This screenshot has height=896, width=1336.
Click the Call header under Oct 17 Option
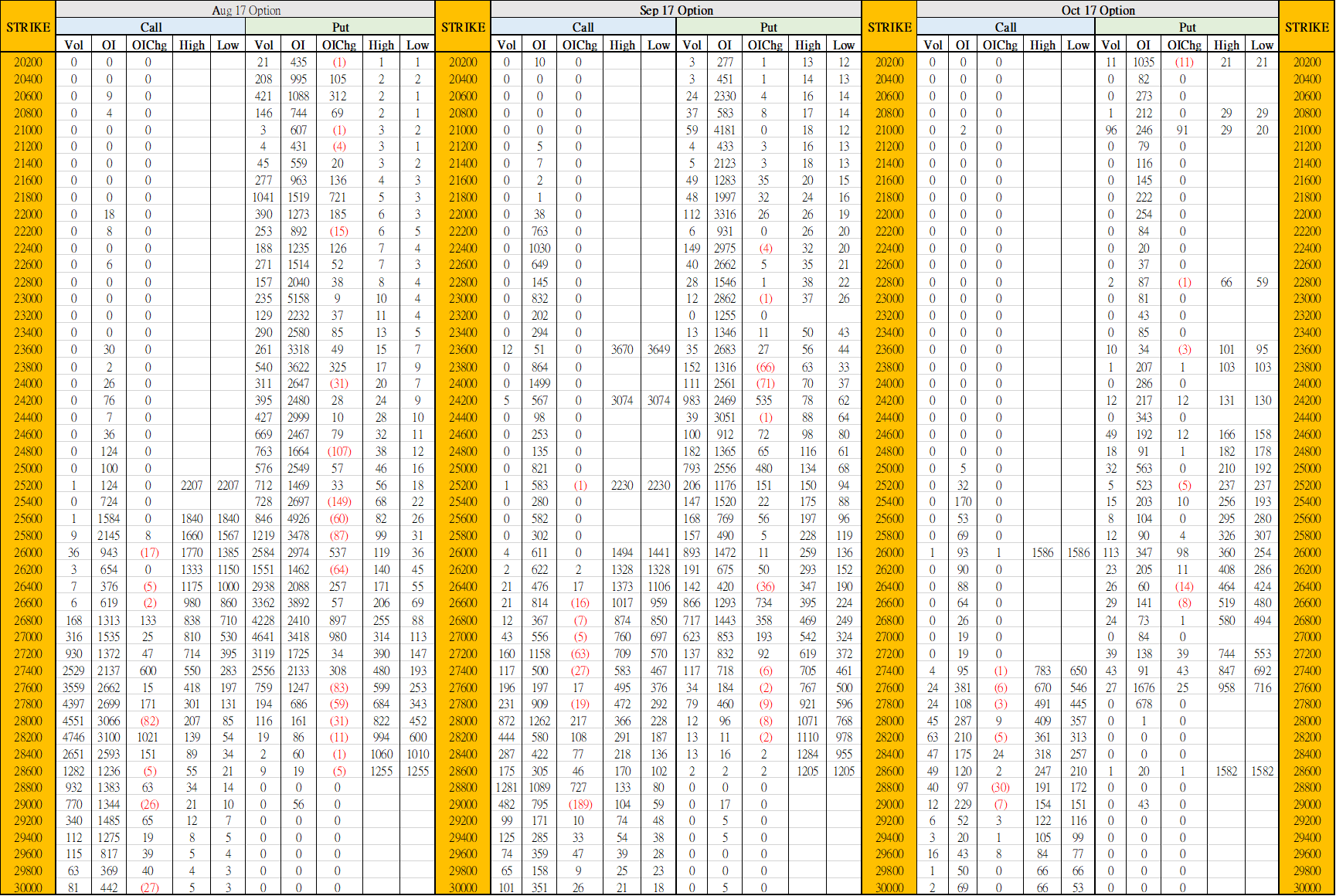[x=1005, y=27]
